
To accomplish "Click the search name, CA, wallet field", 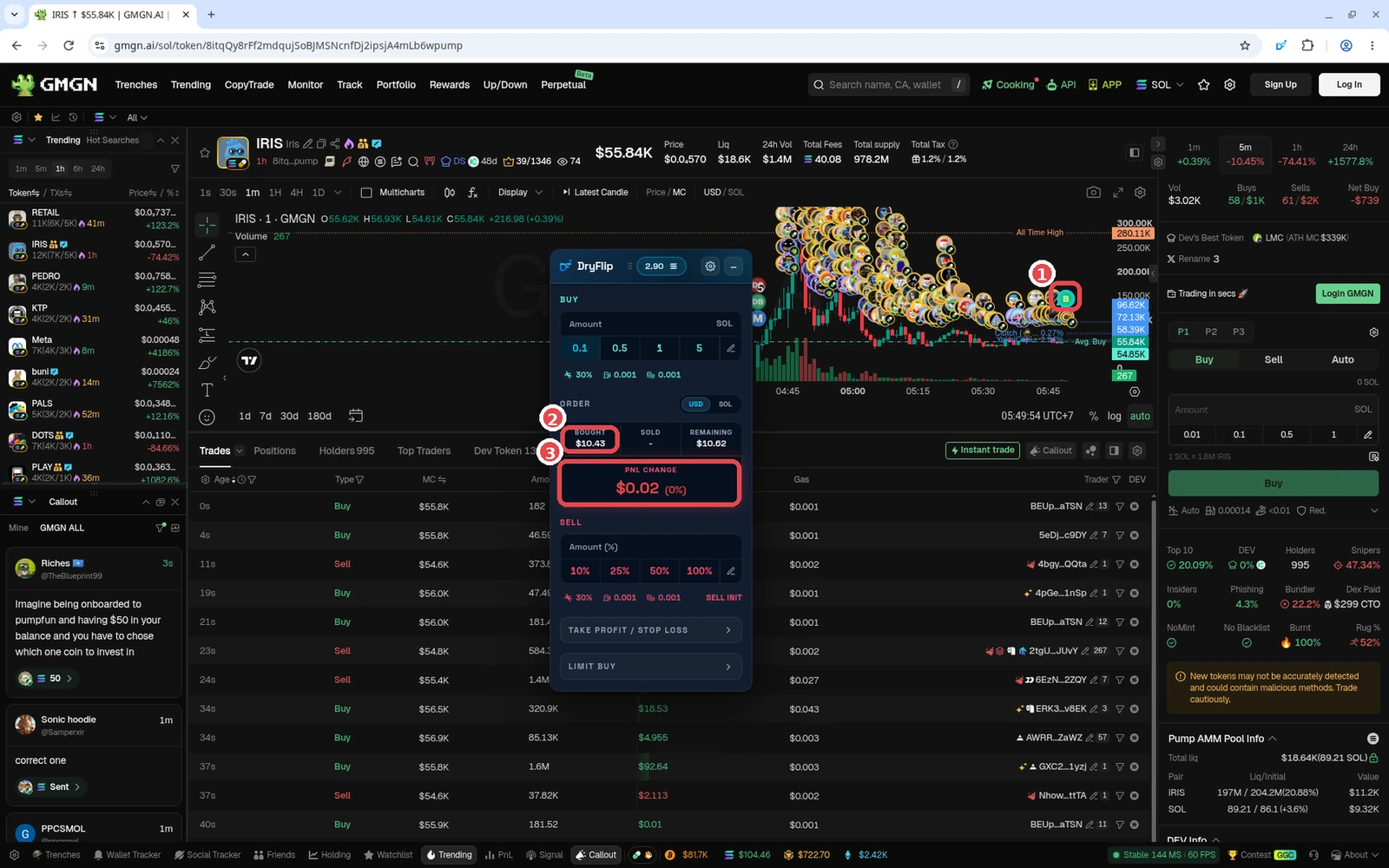I will coord(885,85).
